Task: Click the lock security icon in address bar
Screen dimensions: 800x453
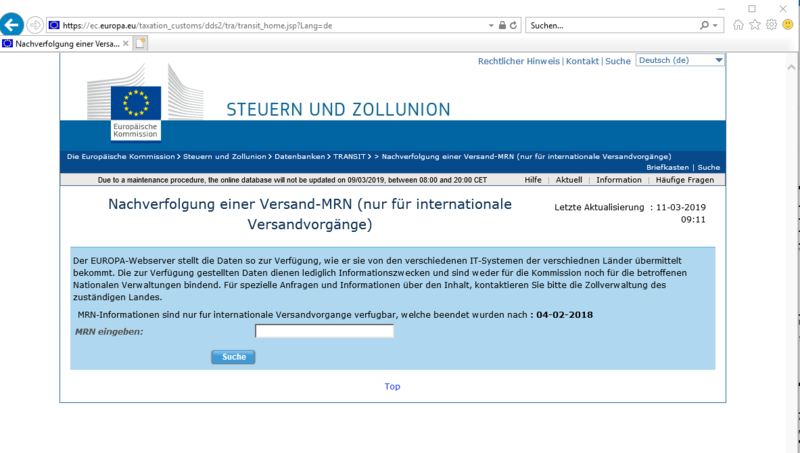Action: (x=502, y=25)
